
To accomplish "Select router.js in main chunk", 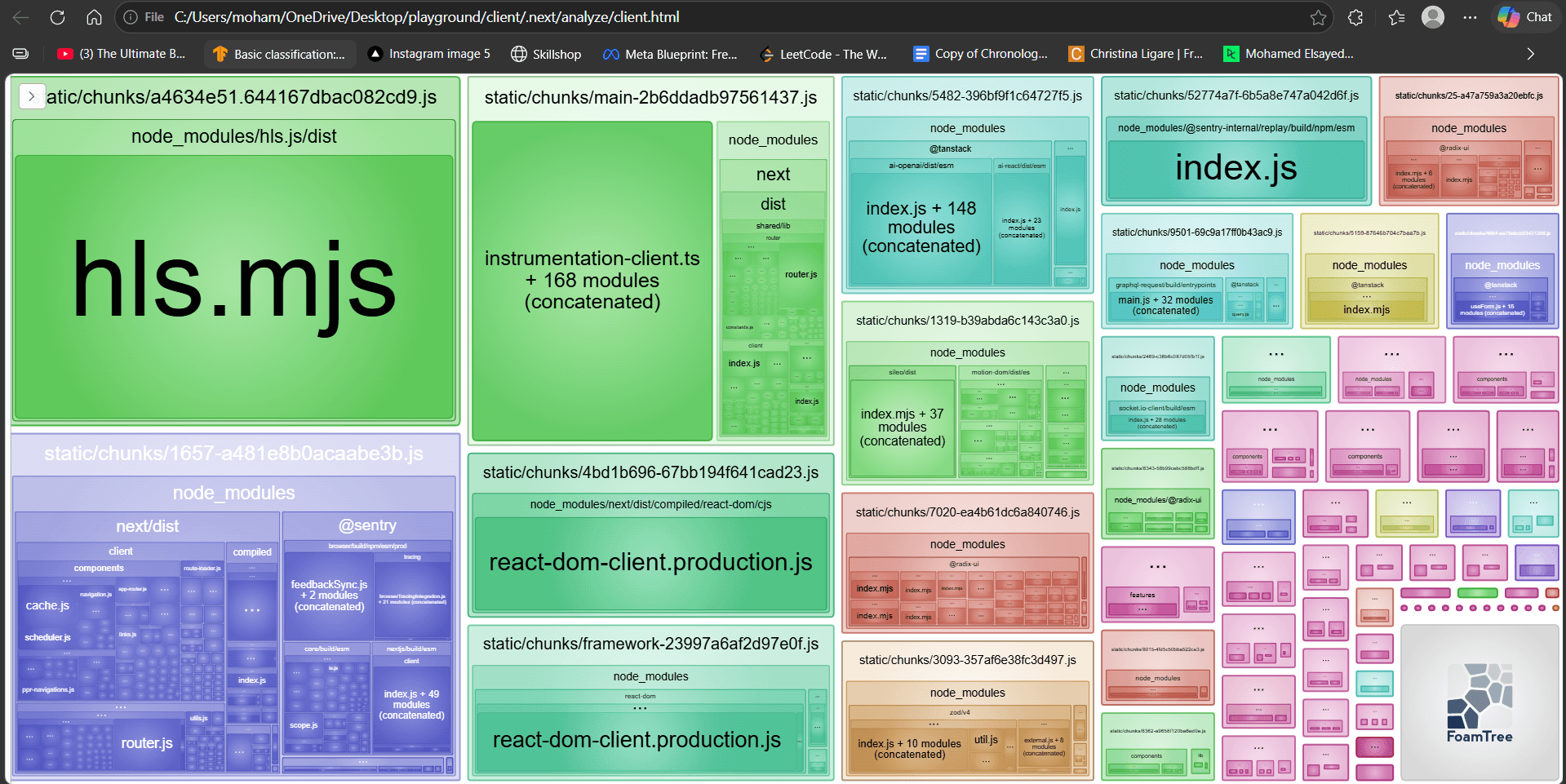I will click(801, 275).
